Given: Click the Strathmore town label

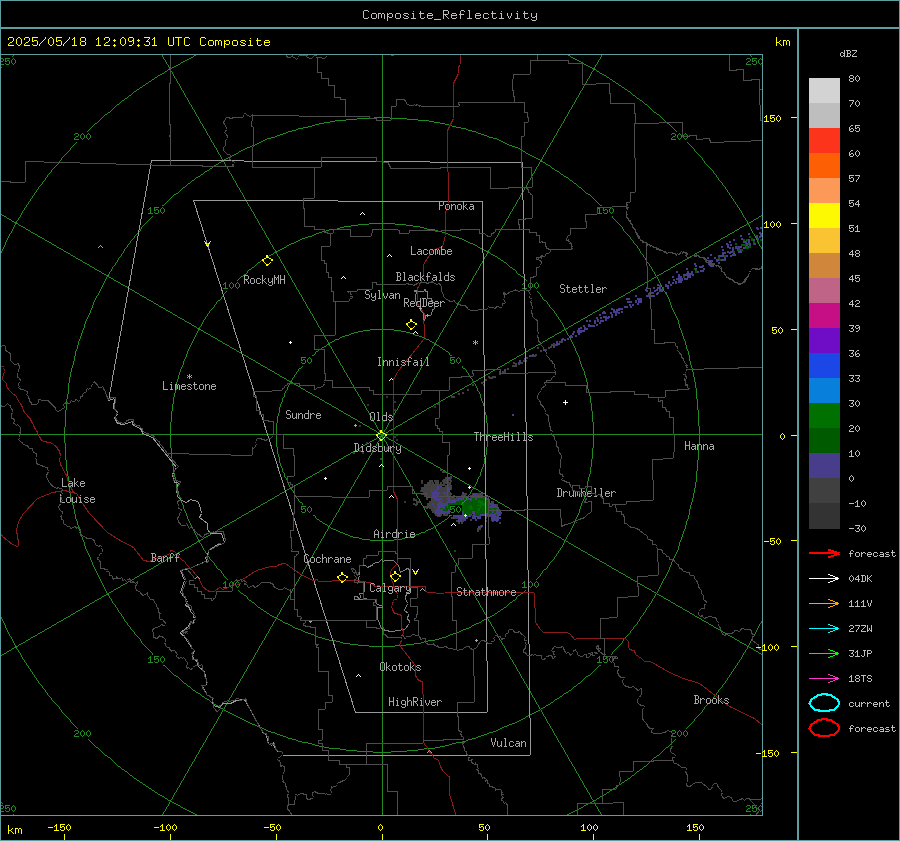Looking at the screenshot, I should [x=486, y=592].
